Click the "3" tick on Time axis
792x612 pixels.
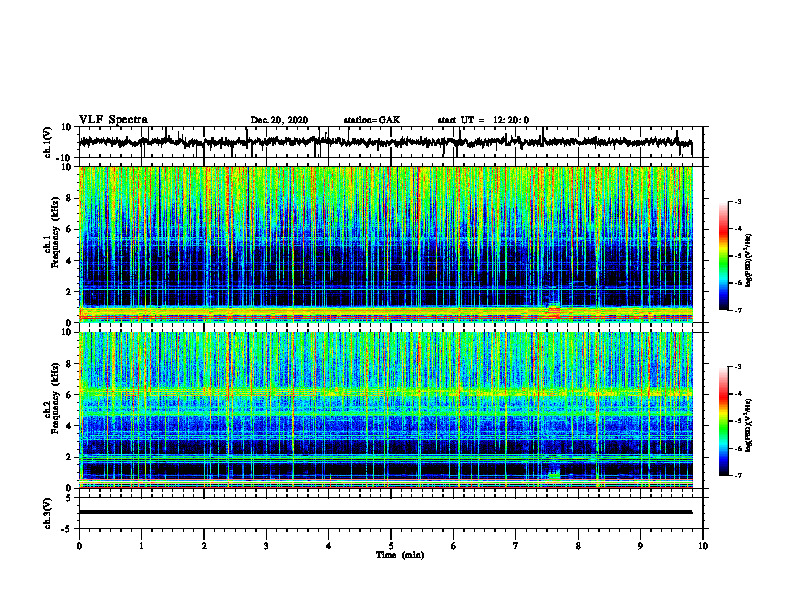pyautogui.click(x=266, y=546)
